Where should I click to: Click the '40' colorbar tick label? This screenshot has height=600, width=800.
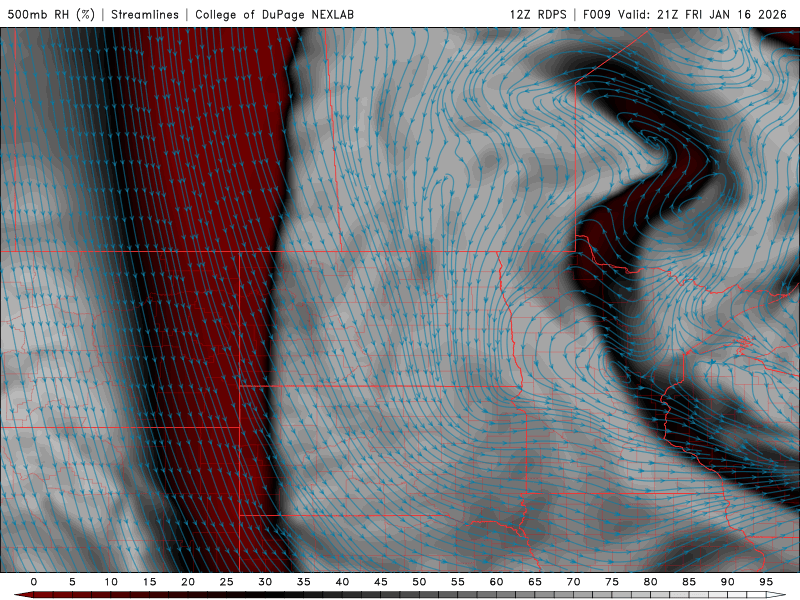coord(342,582)
